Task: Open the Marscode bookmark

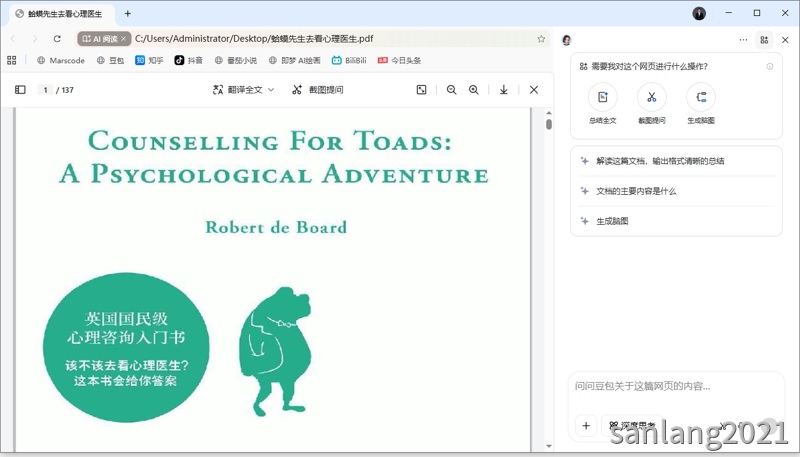Action: (x=61, y=60)
